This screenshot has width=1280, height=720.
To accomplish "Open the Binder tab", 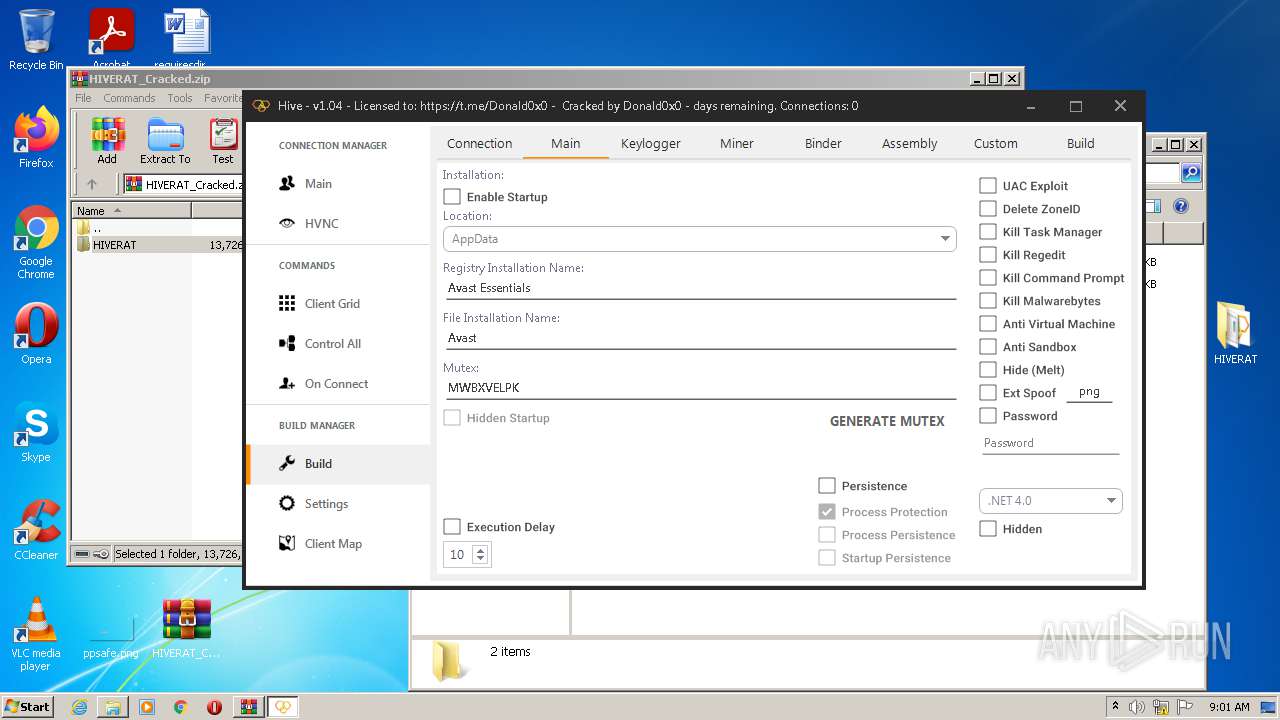I will (823, 143).
